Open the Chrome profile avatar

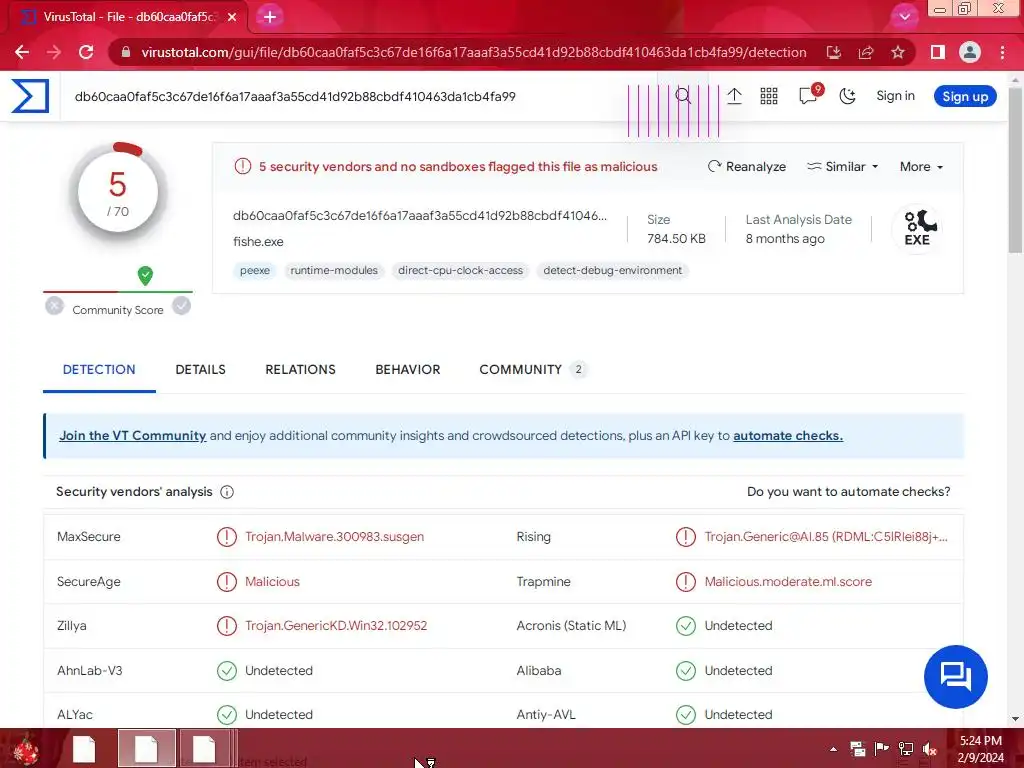970,52
